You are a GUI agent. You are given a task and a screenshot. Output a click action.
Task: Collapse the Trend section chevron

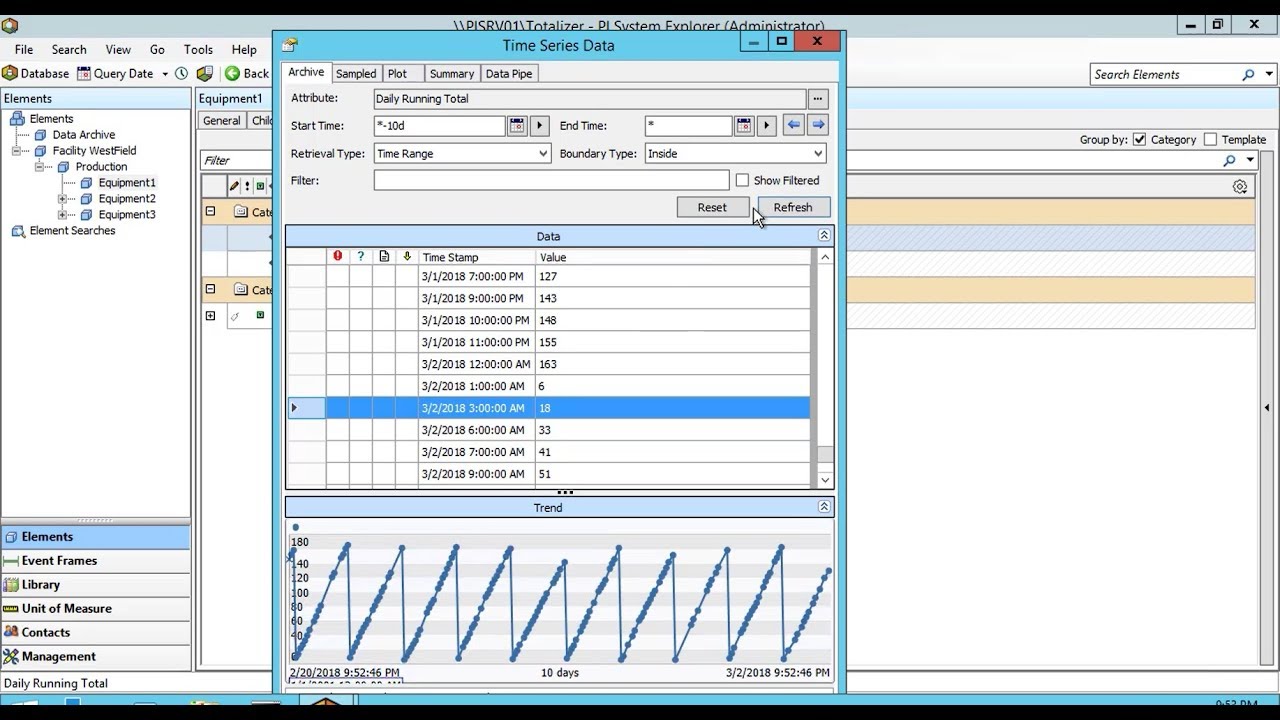click(x=824, y=507)
